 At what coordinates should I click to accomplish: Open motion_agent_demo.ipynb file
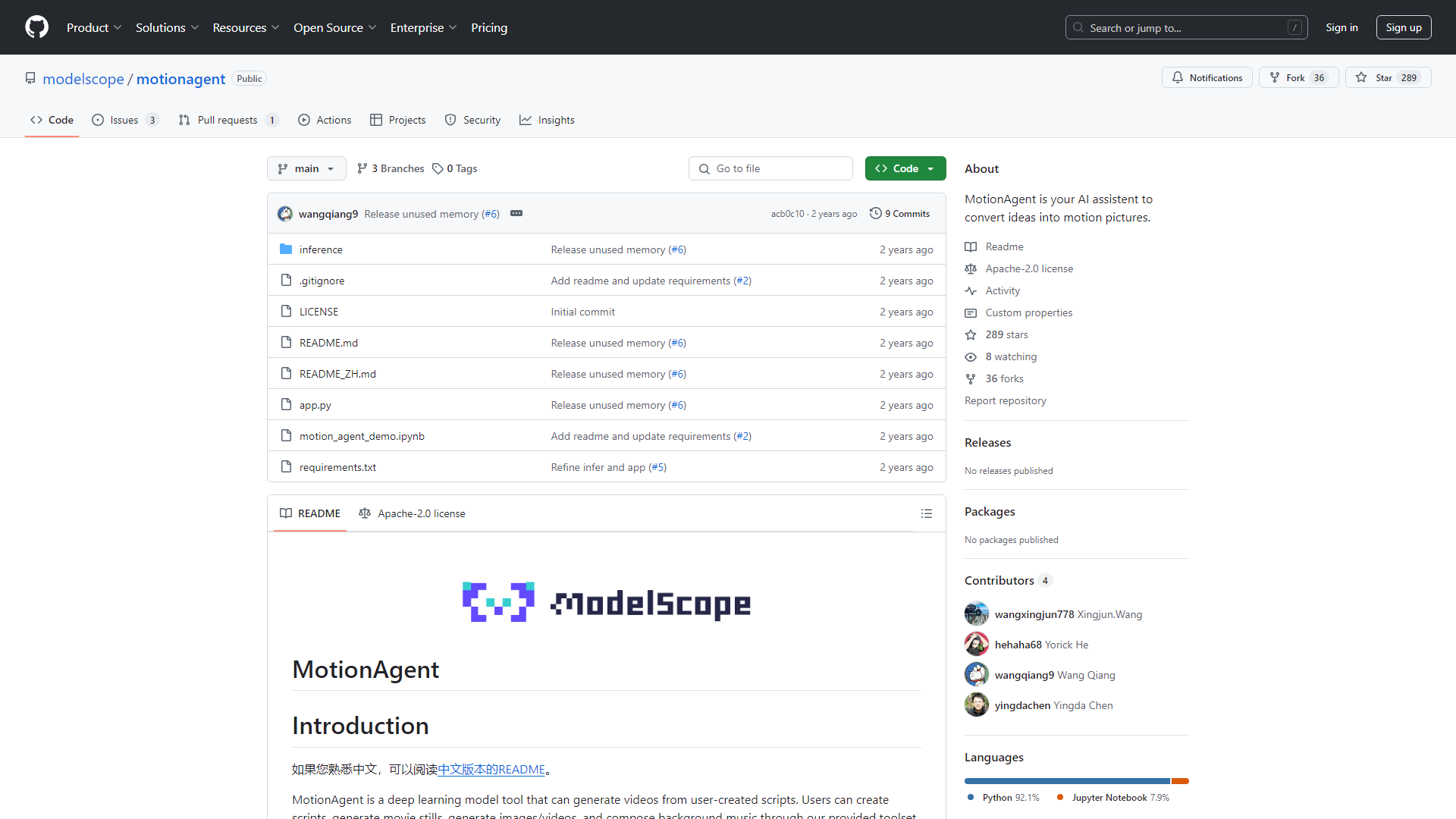point(362,435)
